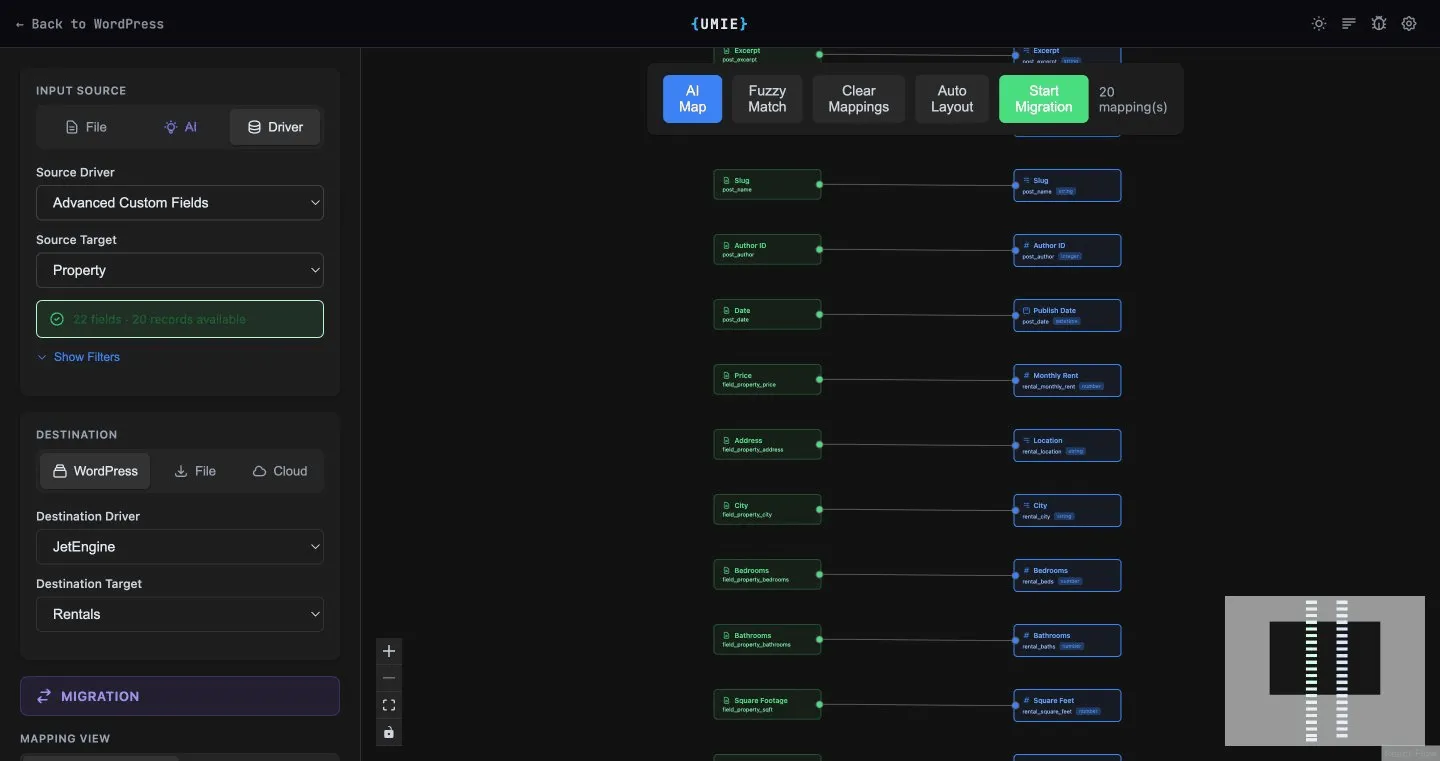The width and height of the screenshot is (1440, 761).
Task: Go back to WordPress link
Action: click(x=90, y=24)
